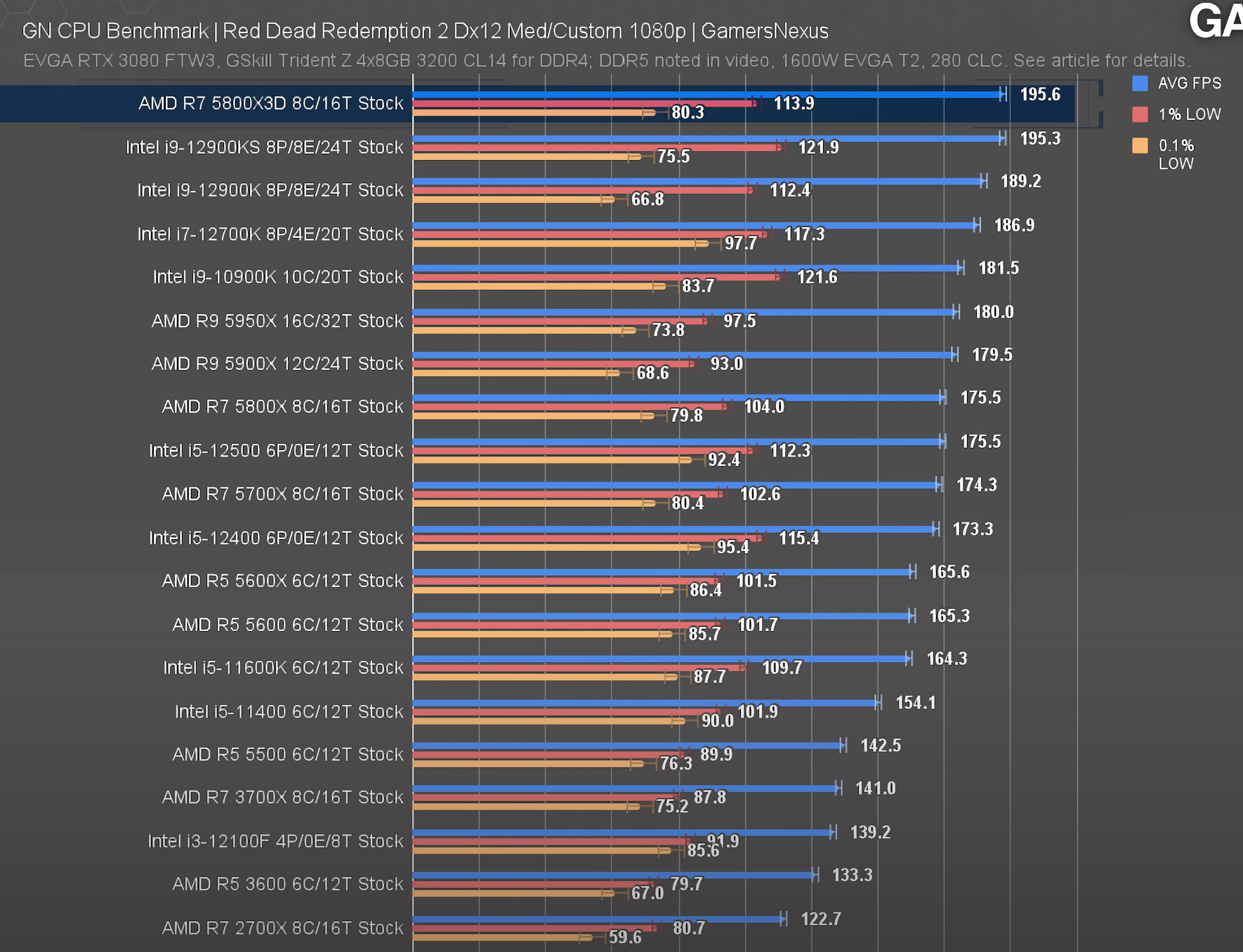1243x952 pixels.
Task: Click the 97.7 0.1% low value
Action: tap(741, 244)
